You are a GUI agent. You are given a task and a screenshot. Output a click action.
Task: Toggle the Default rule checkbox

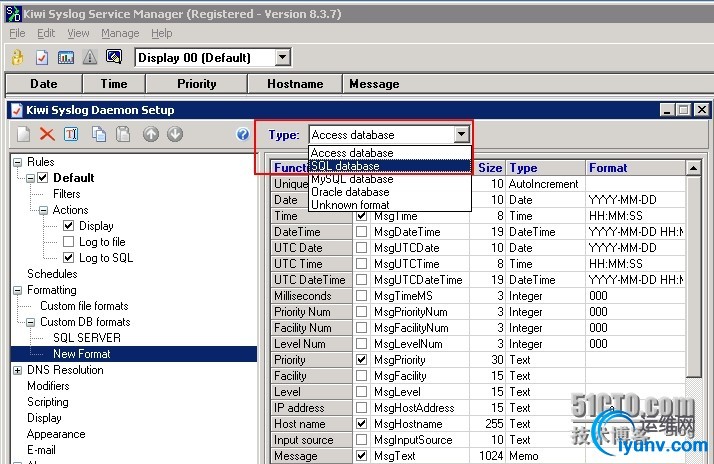(x=43, y=178)
